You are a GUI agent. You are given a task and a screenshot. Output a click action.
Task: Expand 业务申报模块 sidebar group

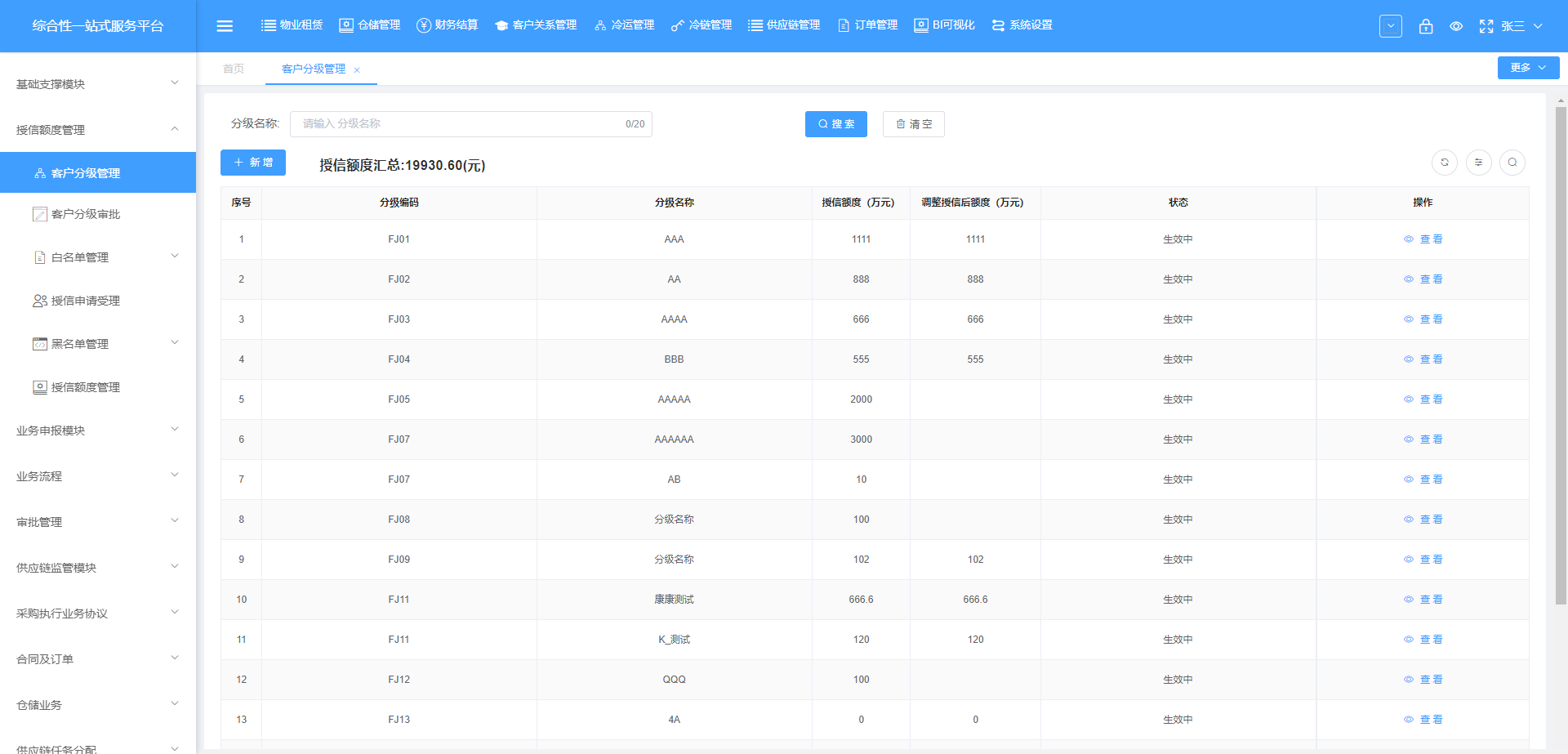(x=98, y=431)
